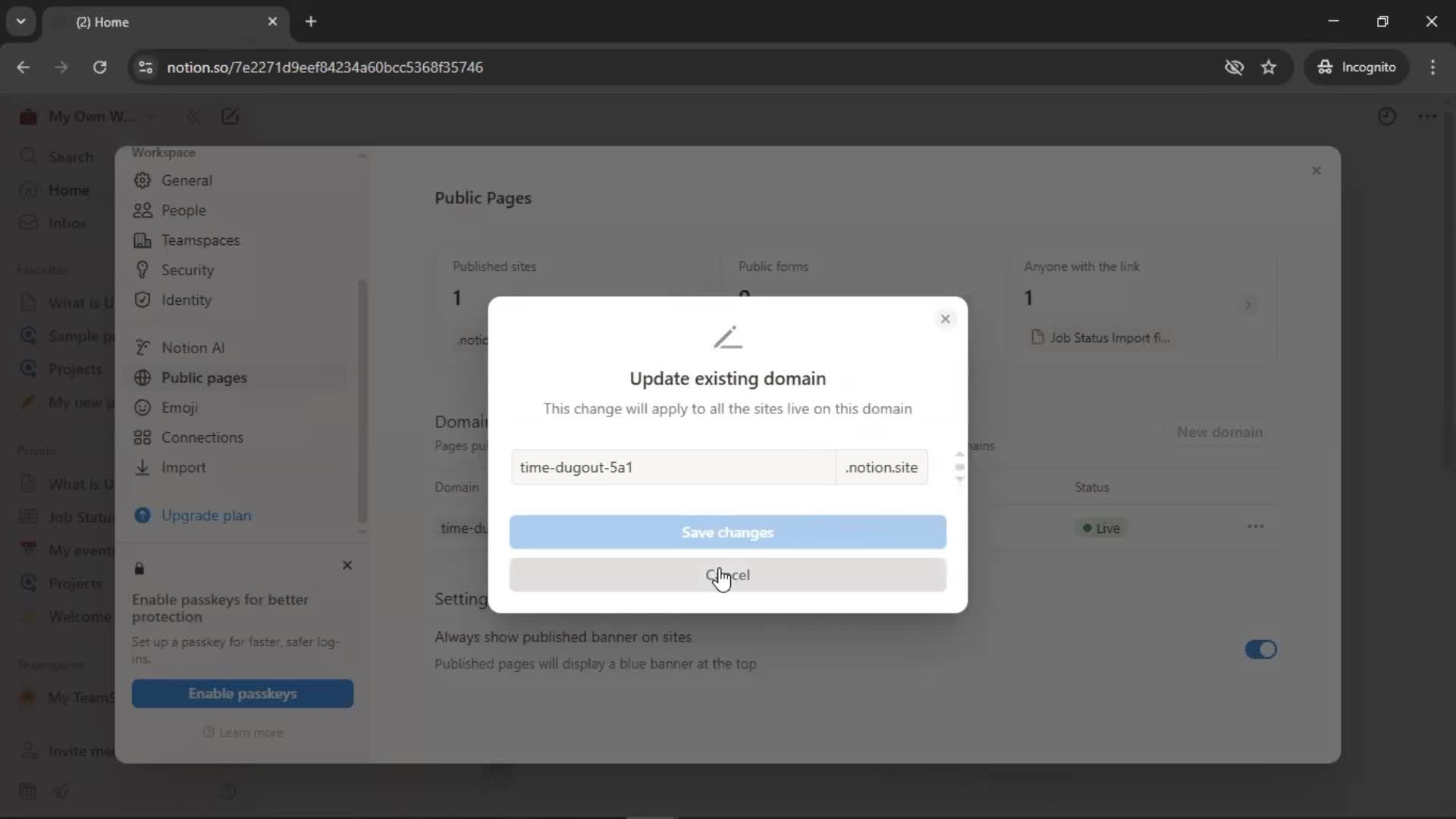The image size is (1456, 819).
Task: Click the People icon
Action: [x=142, y=210]
